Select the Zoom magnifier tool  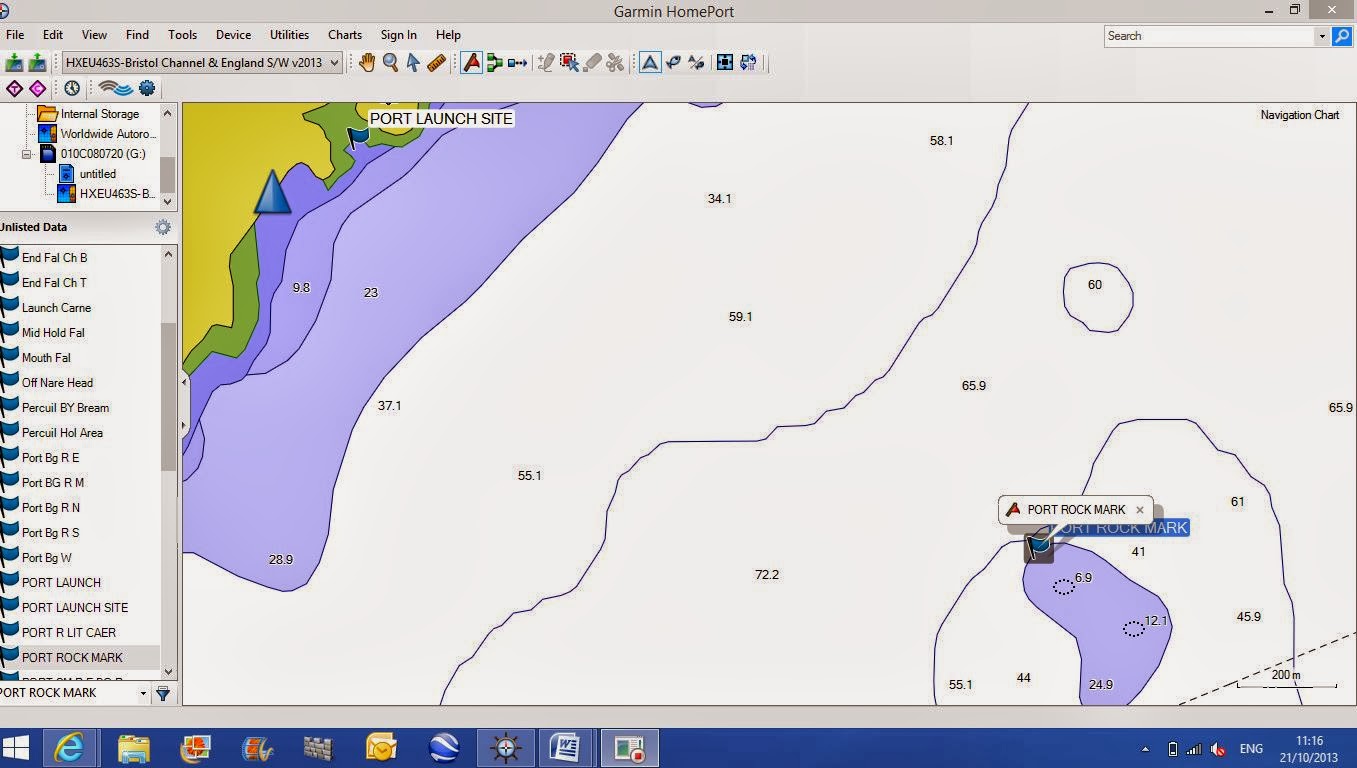coord(390,63)
